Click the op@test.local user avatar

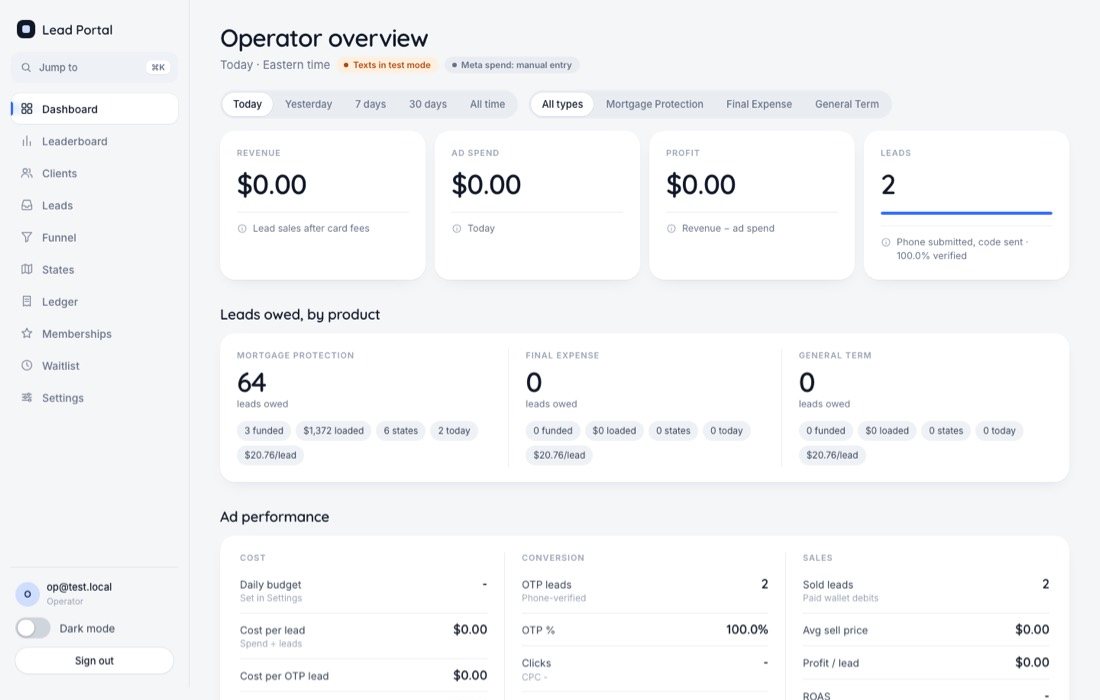point(27,594)
